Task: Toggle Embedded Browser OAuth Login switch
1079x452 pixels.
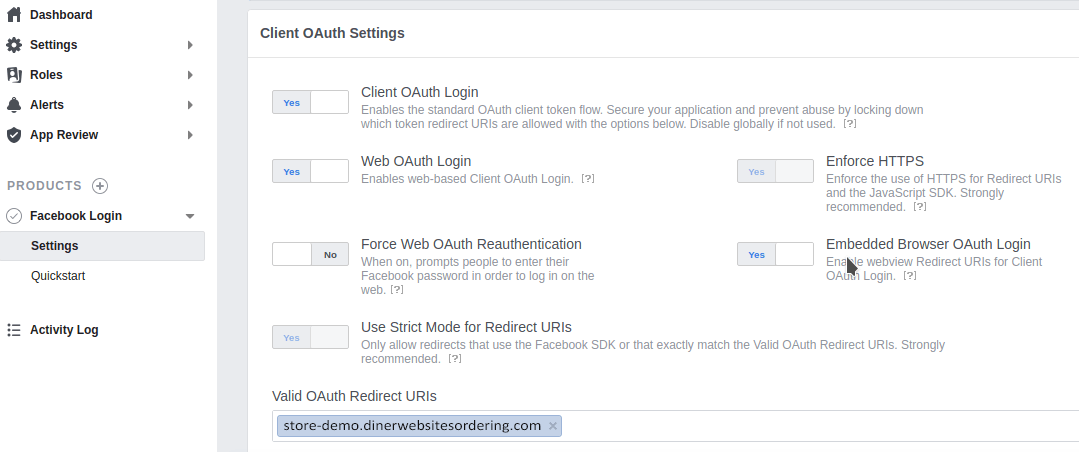Action: coord(775,254)
